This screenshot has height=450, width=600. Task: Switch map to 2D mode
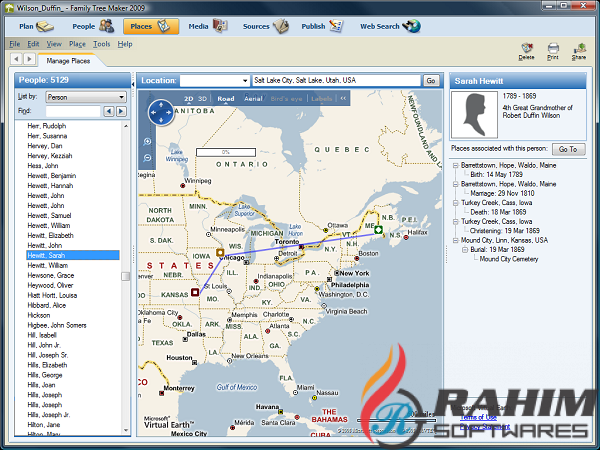pyautogui.click(x=188, y=99)
